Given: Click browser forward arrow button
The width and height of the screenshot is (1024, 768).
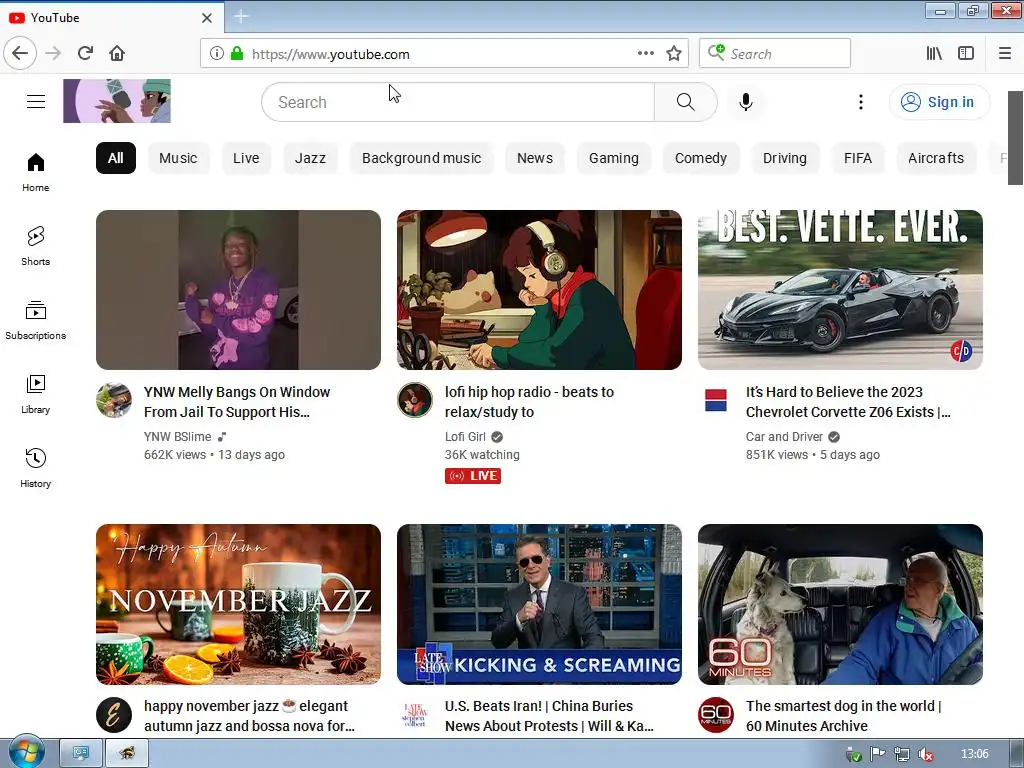Looking at the screenshot, I should click(x=53, y=54).
